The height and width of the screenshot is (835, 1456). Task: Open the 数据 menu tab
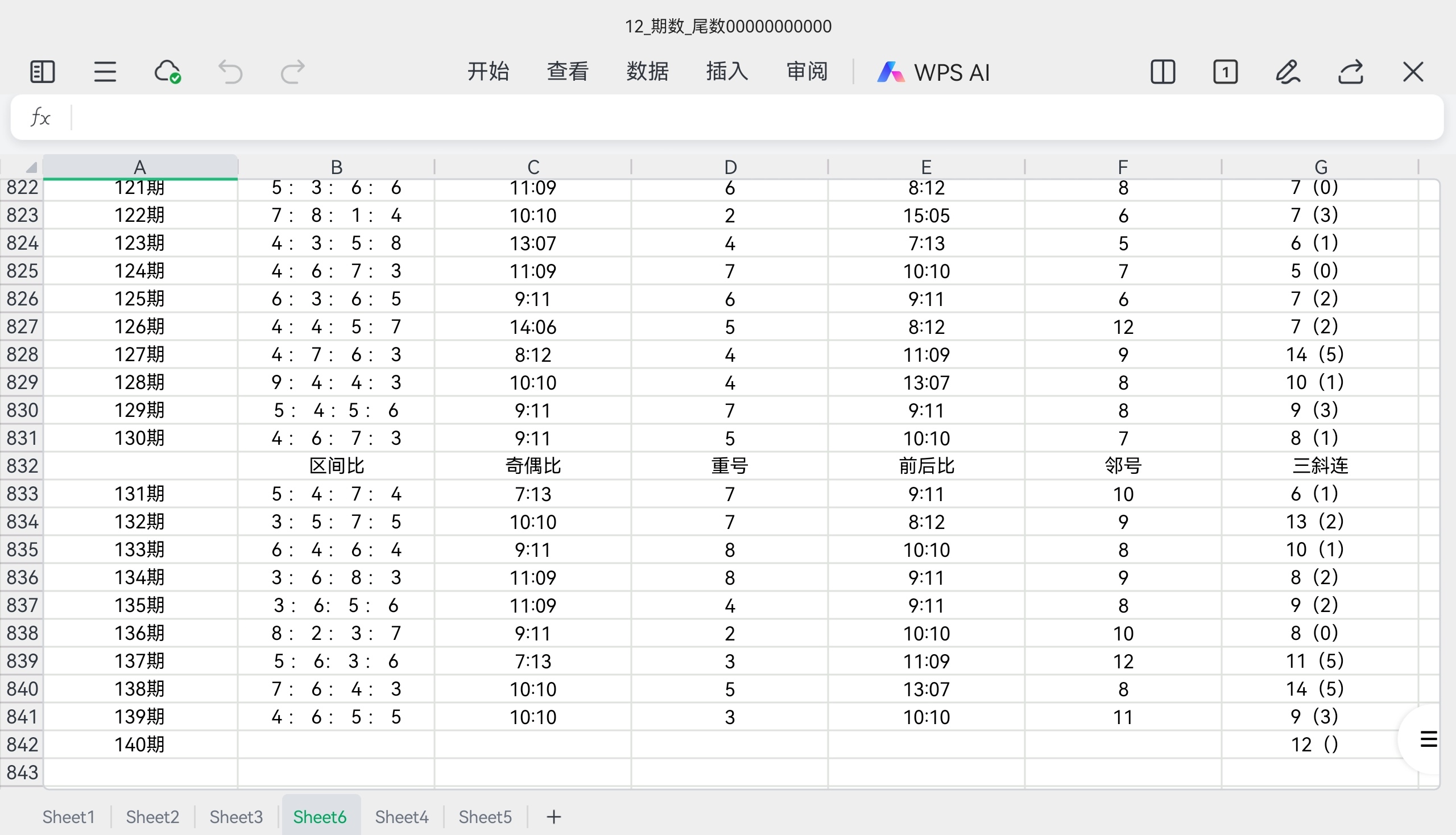tap(647, 72)
